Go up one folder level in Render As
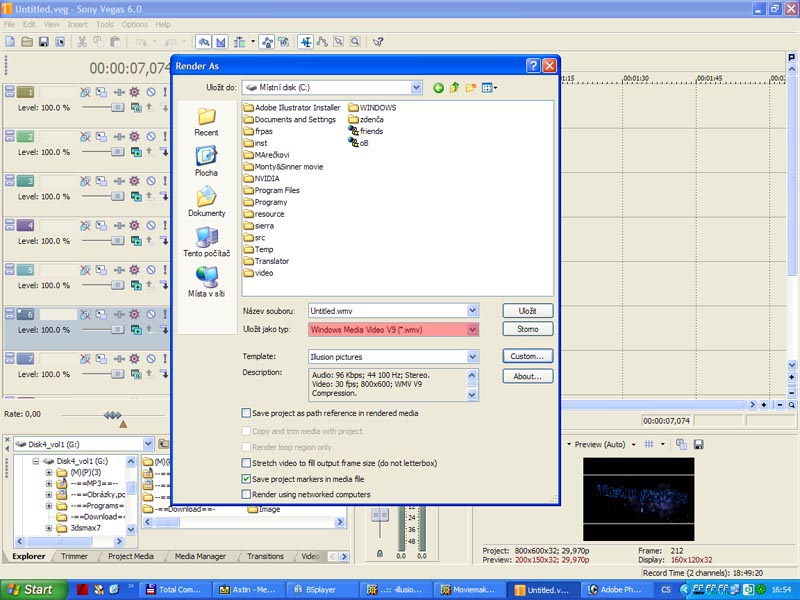This screenshot has height=600, width=800. pyautogui.click(x=455, y=88)
